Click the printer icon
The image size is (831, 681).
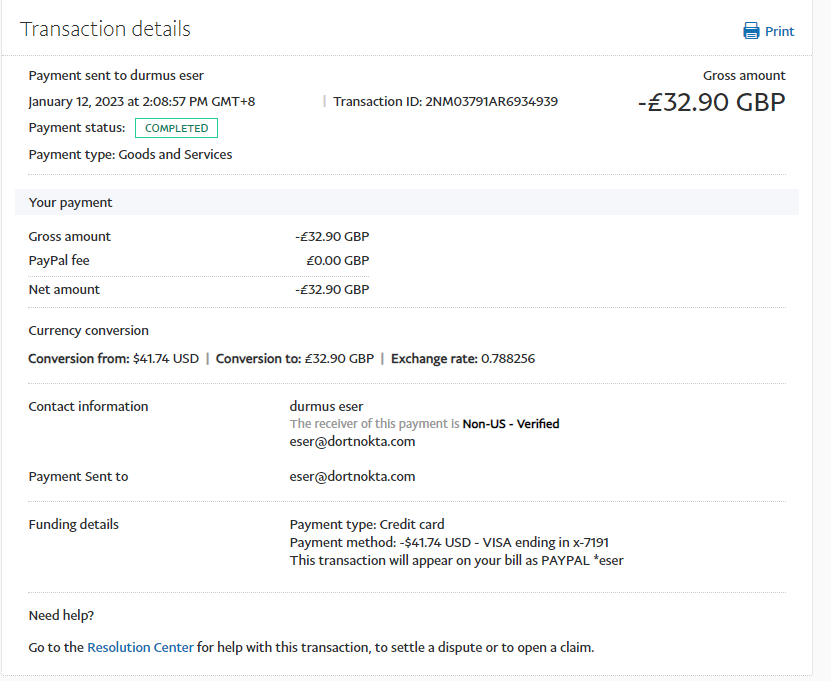tap(751, 31)
